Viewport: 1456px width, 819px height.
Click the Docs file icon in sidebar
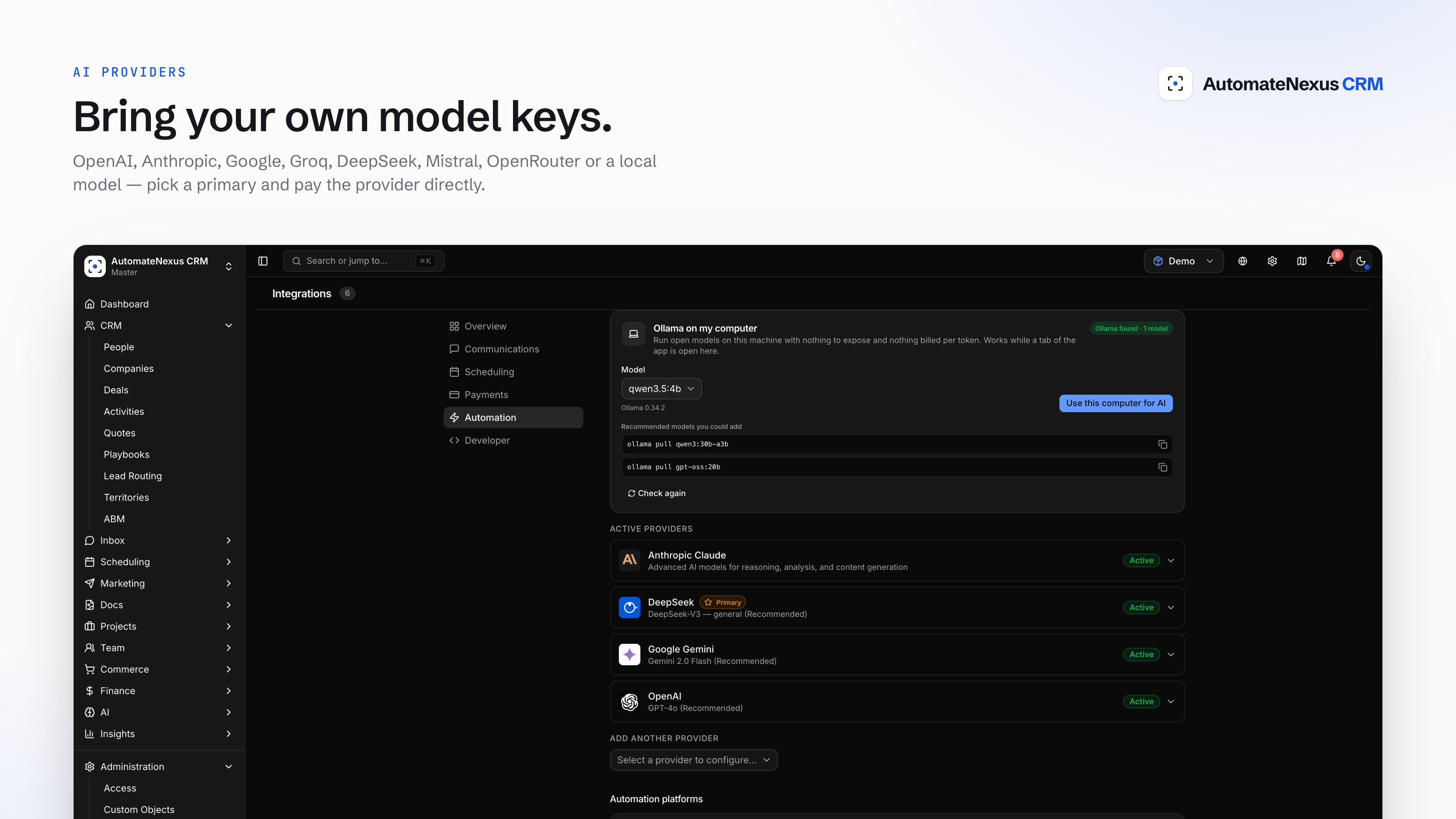point(89,605)
